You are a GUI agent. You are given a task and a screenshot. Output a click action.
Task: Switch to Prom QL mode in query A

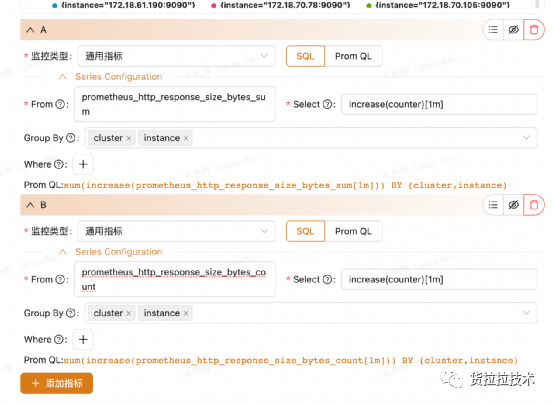[x=353, y=56]
